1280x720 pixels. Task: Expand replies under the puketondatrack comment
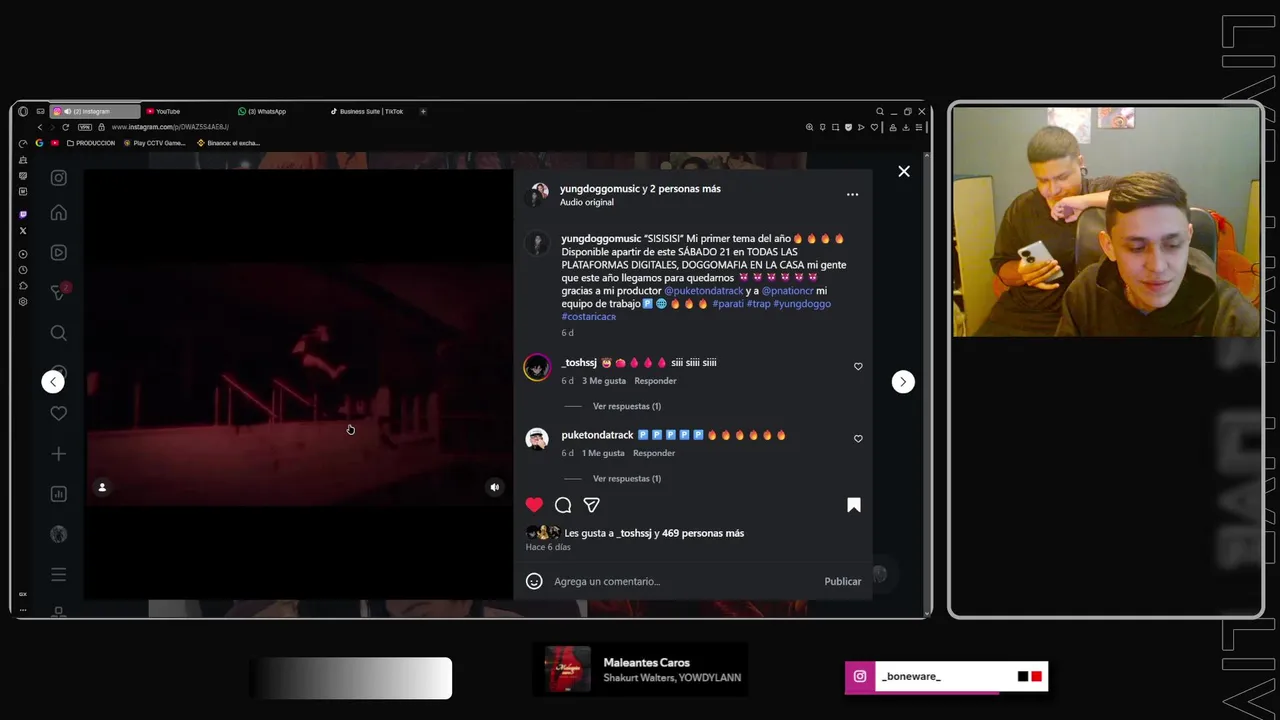coord(626,478)
